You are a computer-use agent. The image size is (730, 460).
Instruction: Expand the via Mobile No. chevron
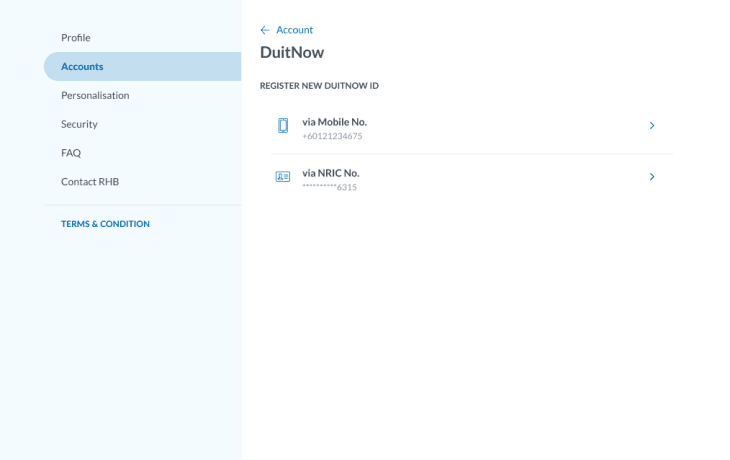click(652, 126)
